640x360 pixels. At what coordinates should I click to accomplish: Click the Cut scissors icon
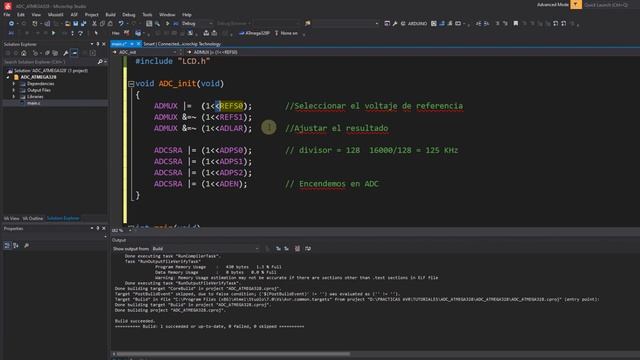click(x=94, y=24)
